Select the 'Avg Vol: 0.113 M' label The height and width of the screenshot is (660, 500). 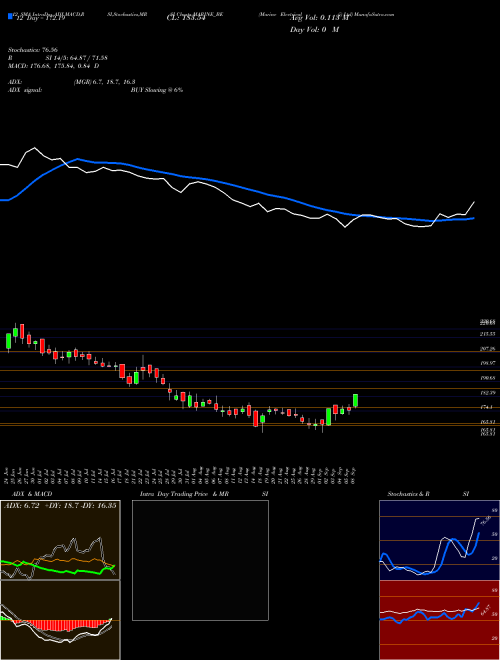(320, 17)
